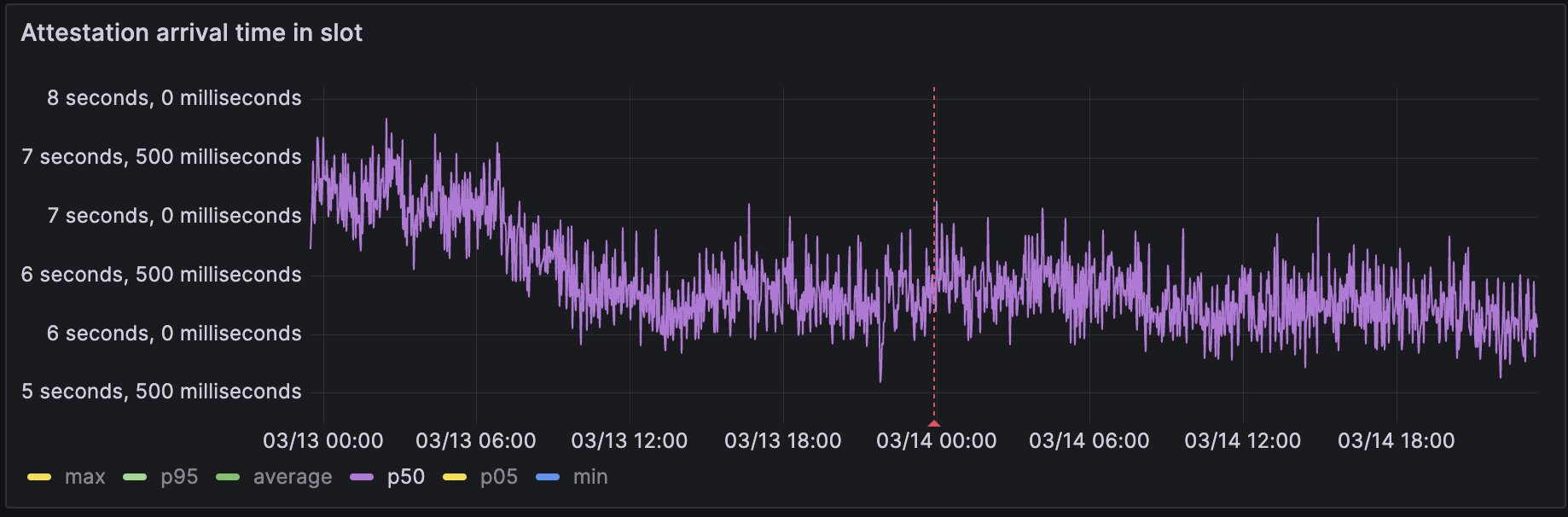The image size is (1568, 517).
Task: Click the green average legend color swatch
Action: pos(228,477)
